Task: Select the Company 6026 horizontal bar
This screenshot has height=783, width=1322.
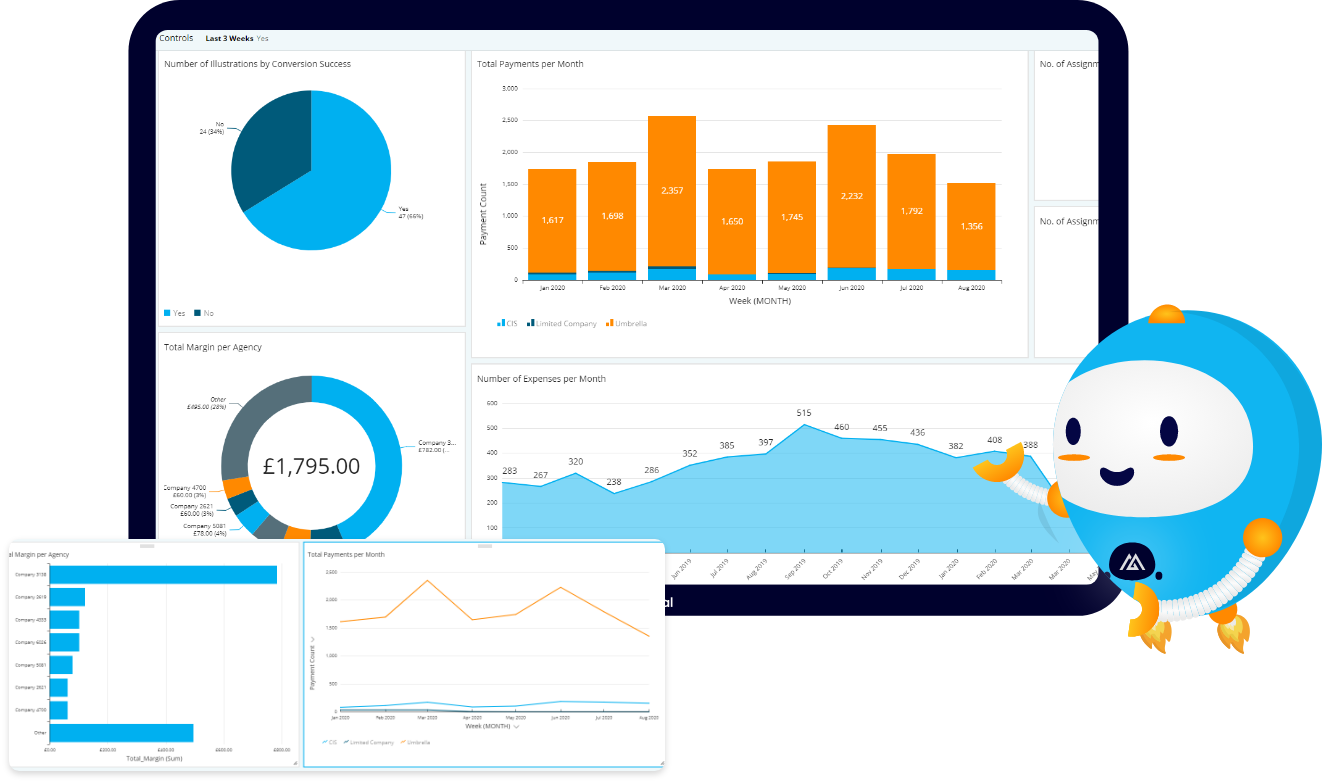Action: coord(64,642)
